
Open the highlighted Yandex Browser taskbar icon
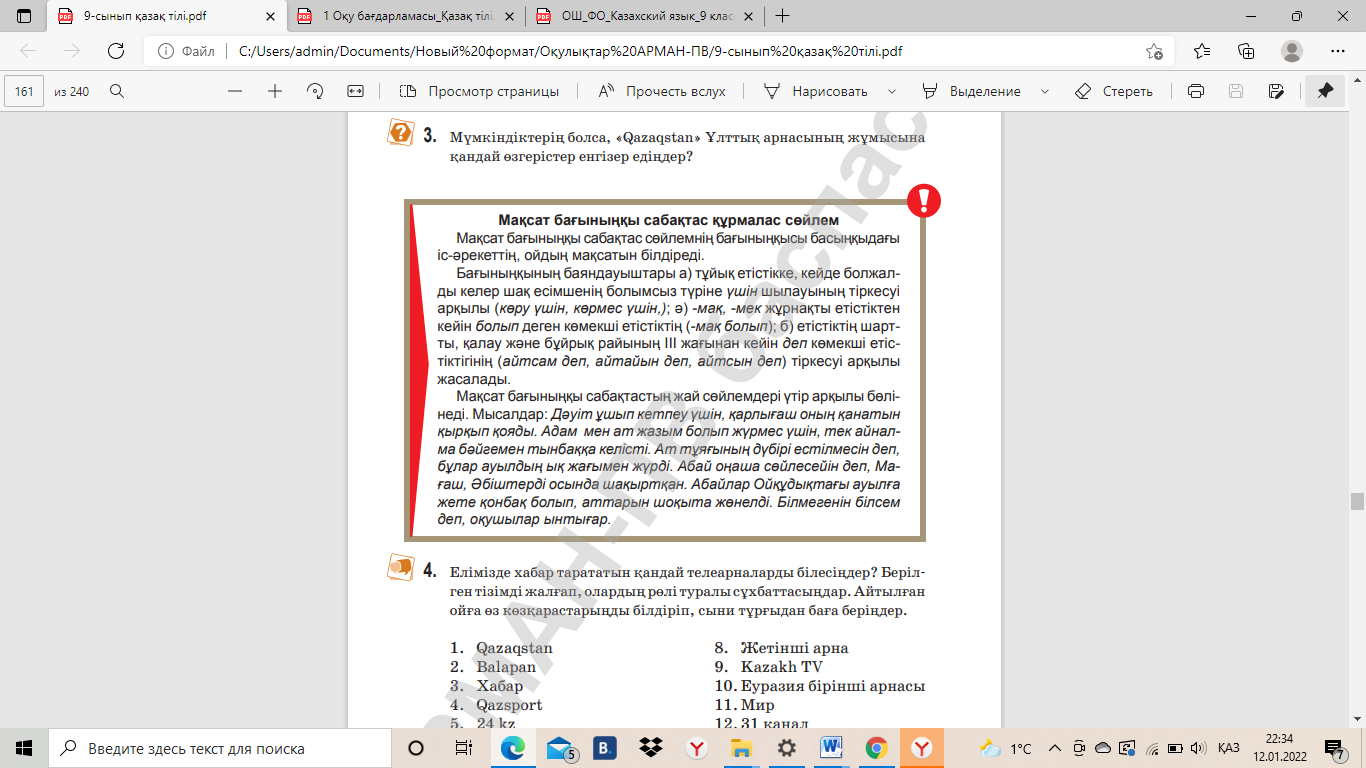click(x=922, y=748)
